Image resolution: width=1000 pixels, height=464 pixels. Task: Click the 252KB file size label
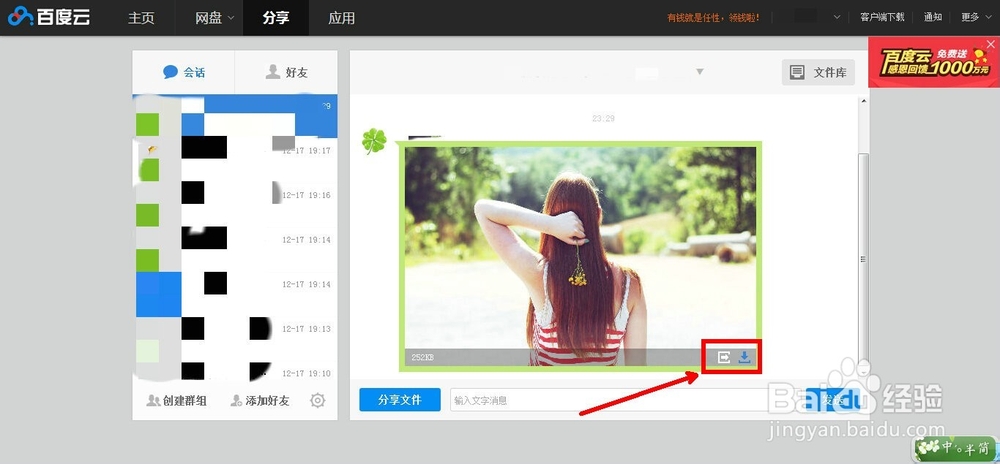pos(422,358)
